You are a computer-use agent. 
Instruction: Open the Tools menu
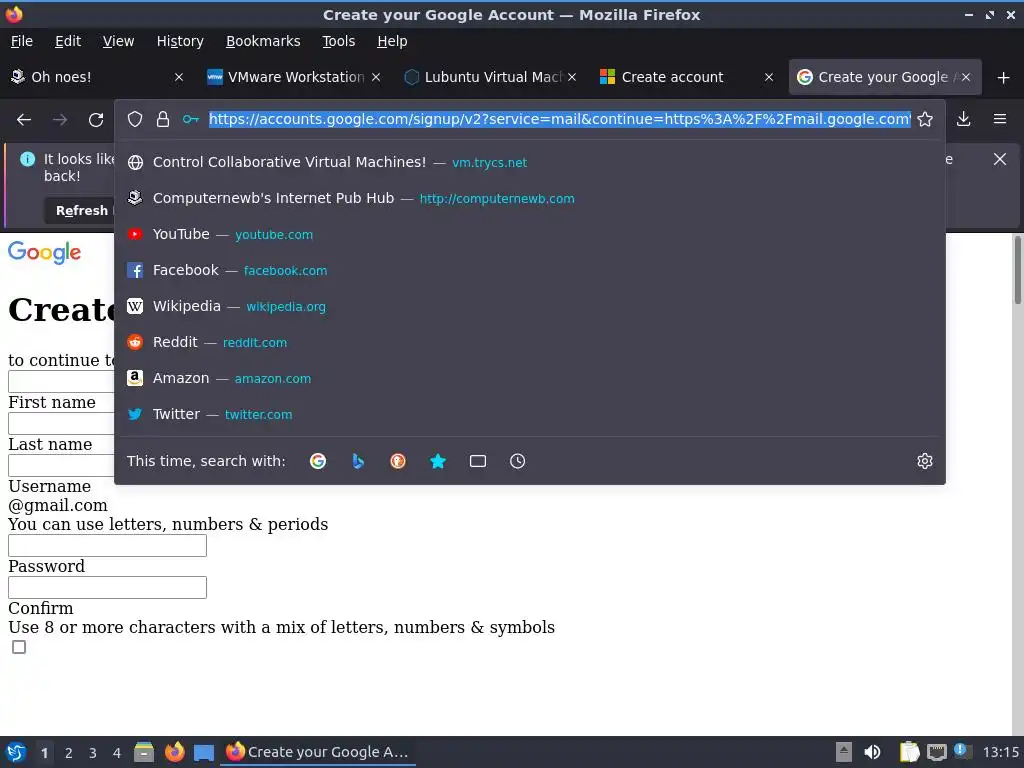[x=338, y=41]
